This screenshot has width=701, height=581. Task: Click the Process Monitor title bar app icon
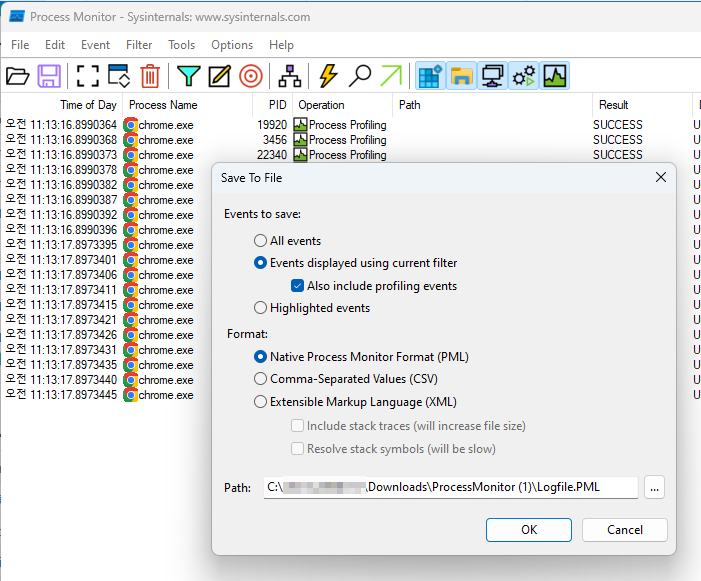[x=17, y=17]
